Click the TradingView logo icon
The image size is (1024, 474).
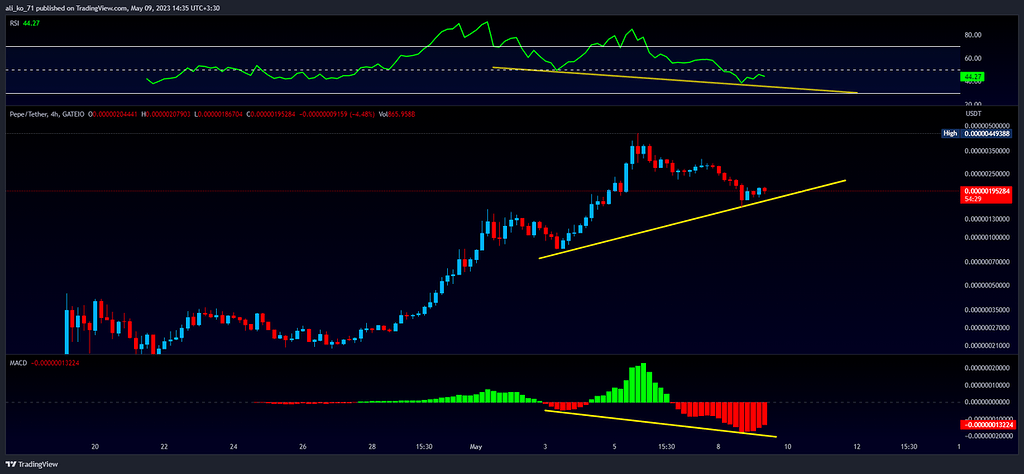coord(13,464)
